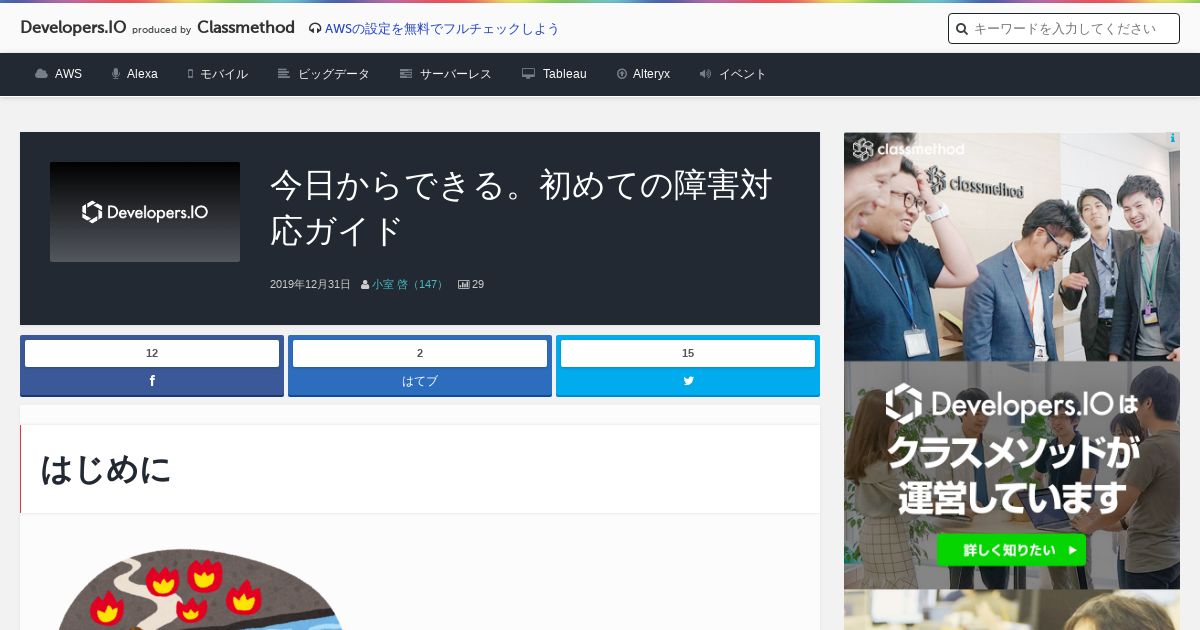Click the Facebook share count 12
Screen dimensions: 1200x630
pyautogui.click(x=152, y=353)
